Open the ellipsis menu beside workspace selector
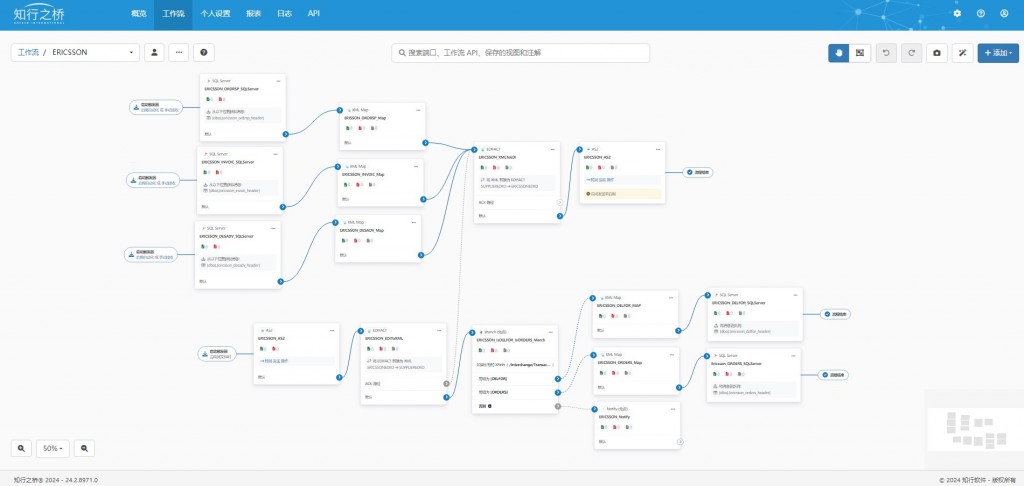The height and width of the screenshot is (486, 1024). 179,52
